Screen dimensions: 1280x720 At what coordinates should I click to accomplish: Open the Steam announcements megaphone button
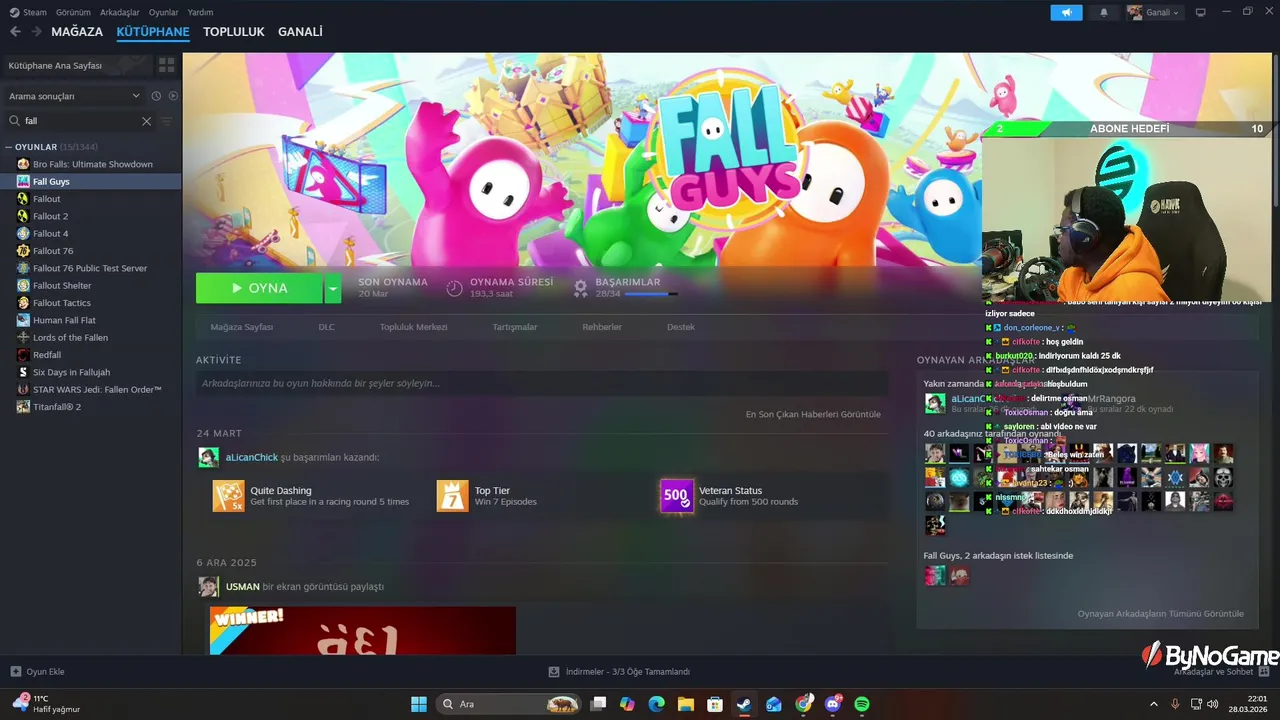[x=1066, y=12]
